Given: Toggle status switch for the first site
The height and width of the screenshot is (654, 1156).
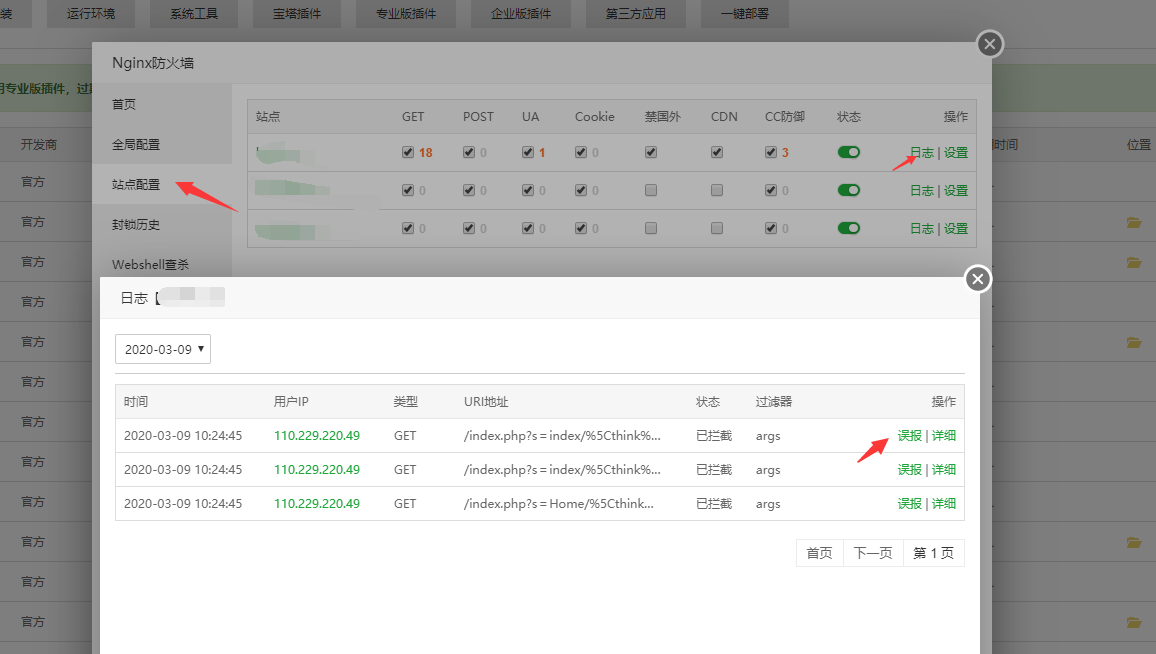Looking at the screenshot, I should pyautogui.click(x=849, y=152).
